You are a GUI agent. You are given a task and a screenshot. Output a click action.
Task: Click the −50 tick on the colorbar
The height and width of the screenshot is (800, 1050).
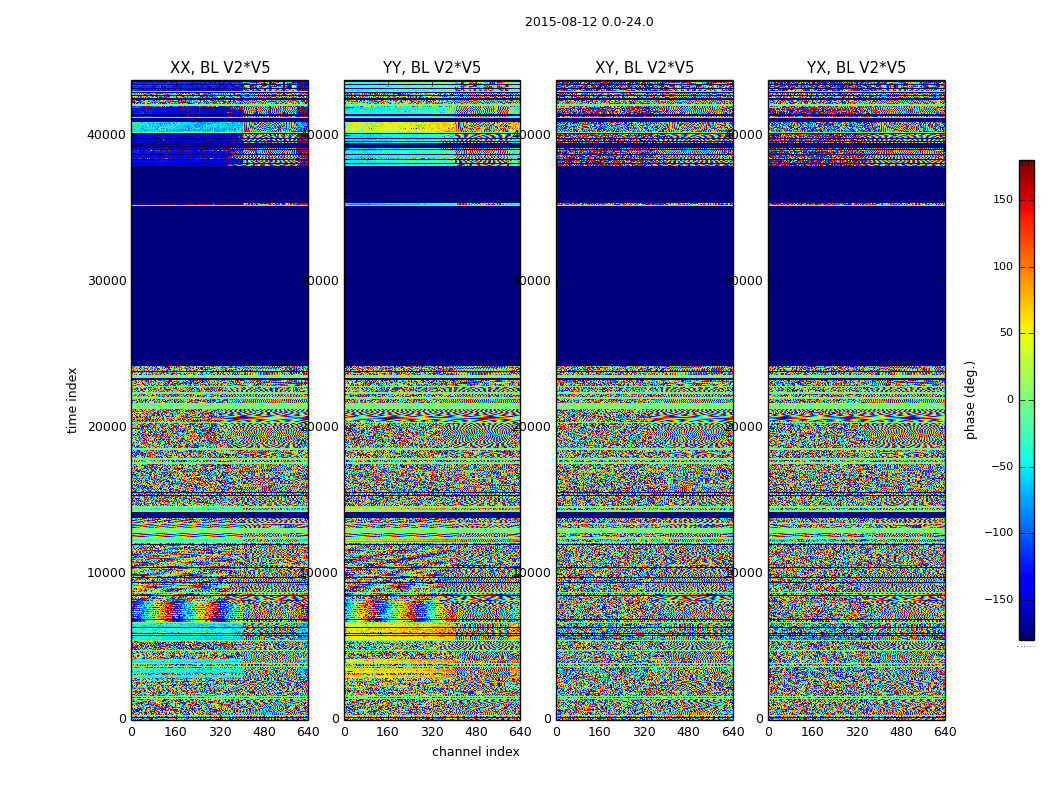tap(1002, 467)
